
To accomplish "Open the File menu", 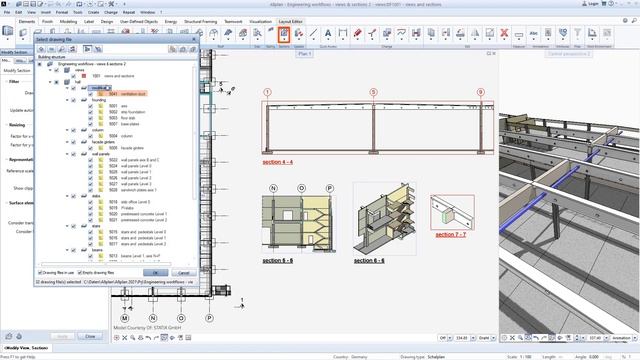I will [x=7, y=13].
